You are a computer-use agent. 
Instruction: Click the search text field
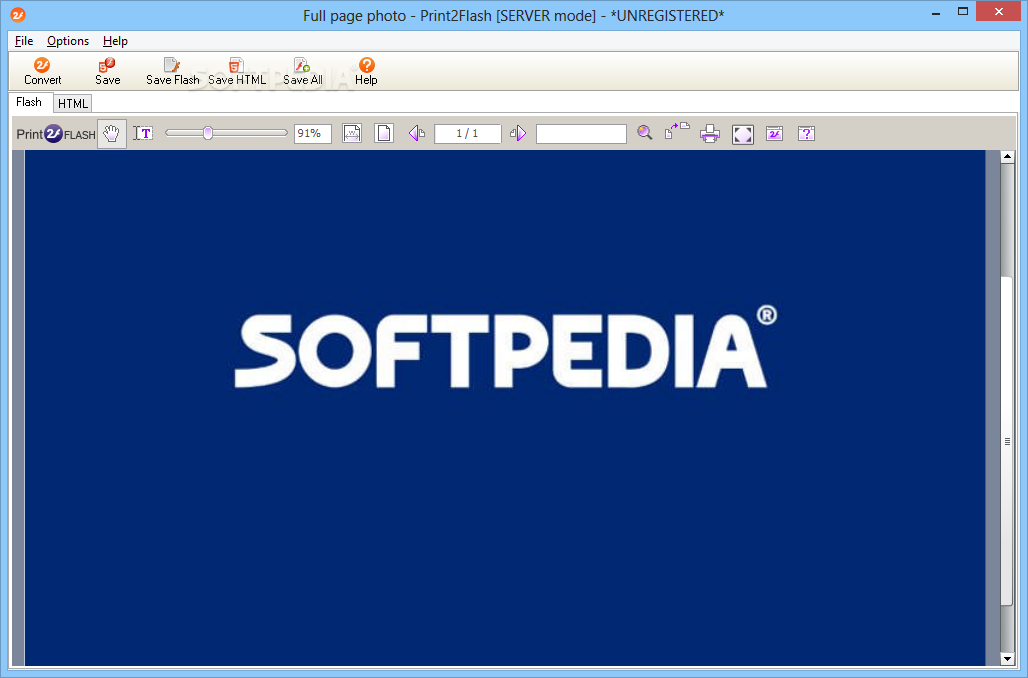581,134
